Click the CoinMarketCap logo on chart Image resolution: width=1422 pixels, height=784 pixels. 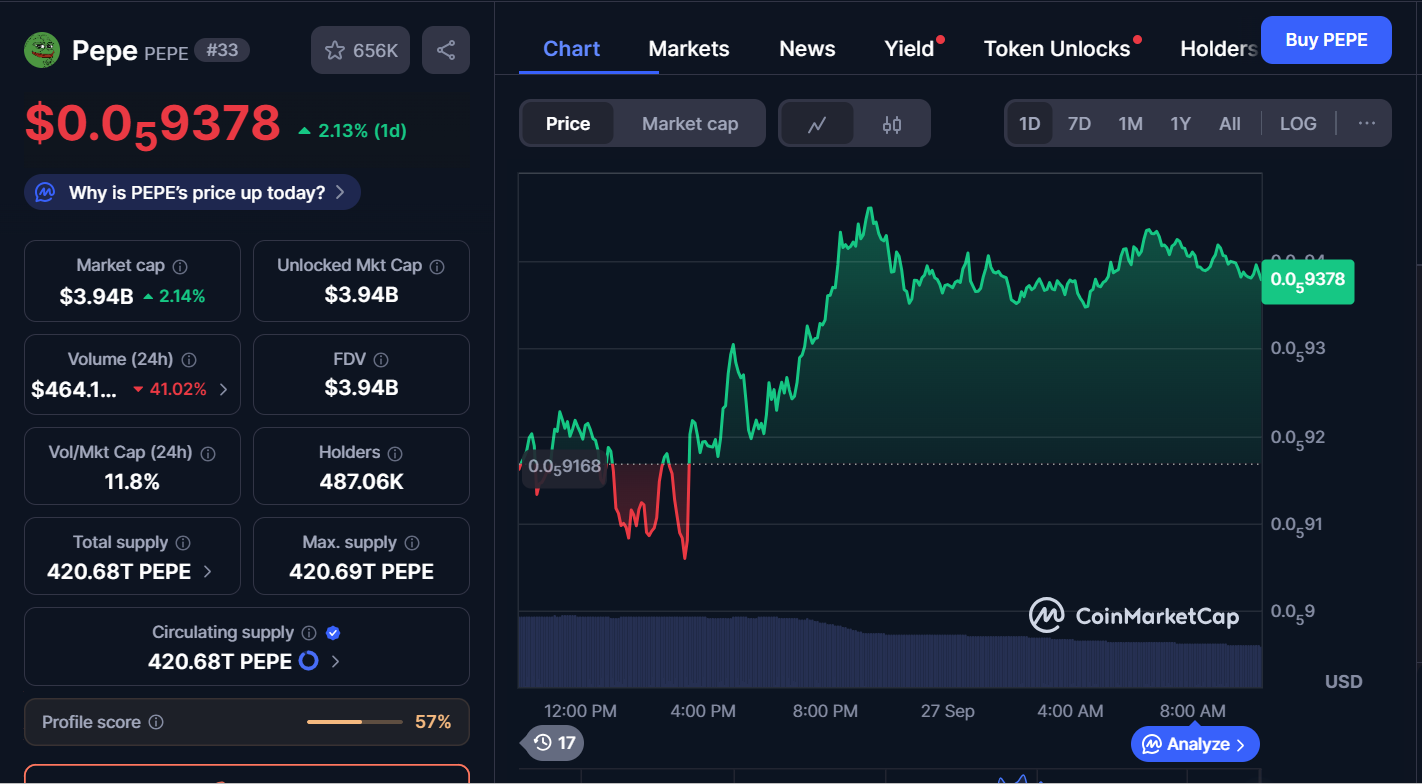click(x=1134, y=616)
